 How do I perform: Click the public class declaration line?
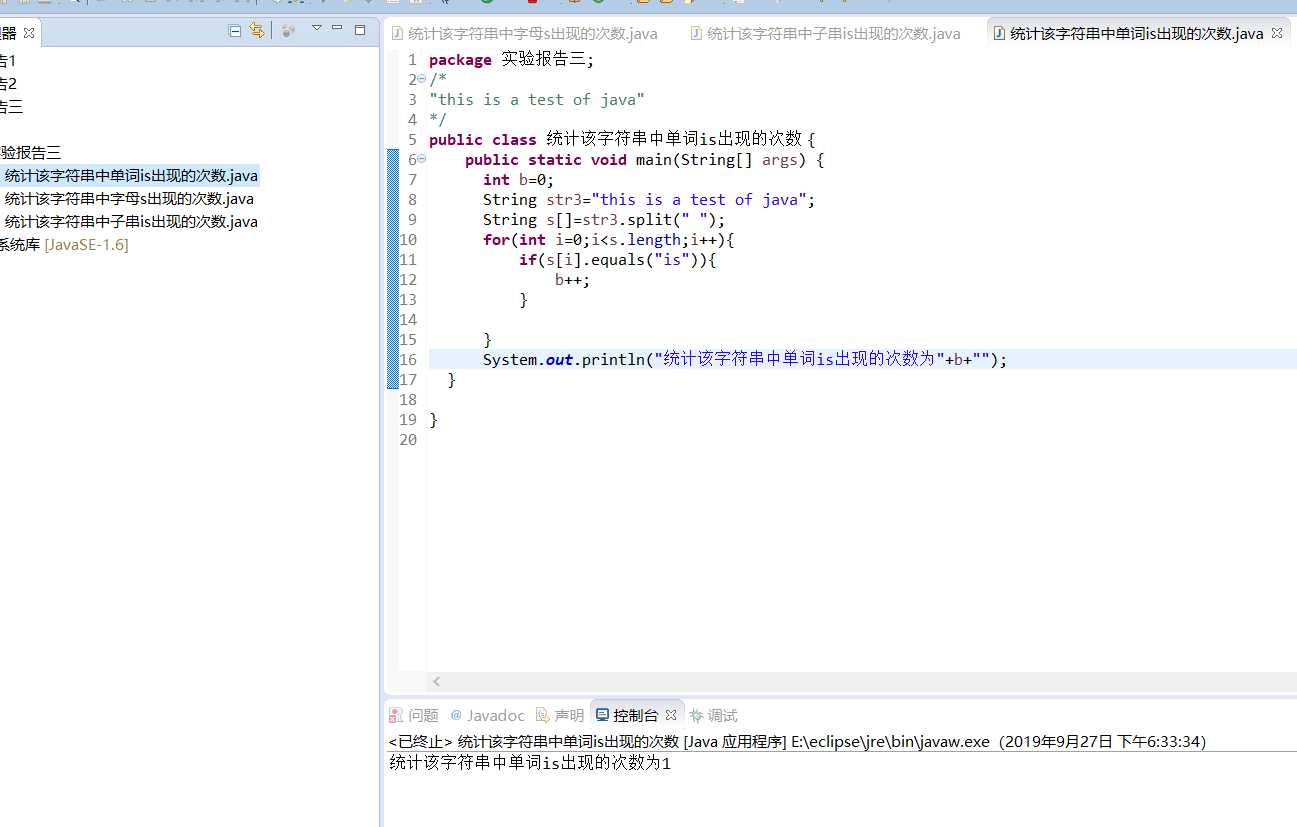[x=623, y=140]
